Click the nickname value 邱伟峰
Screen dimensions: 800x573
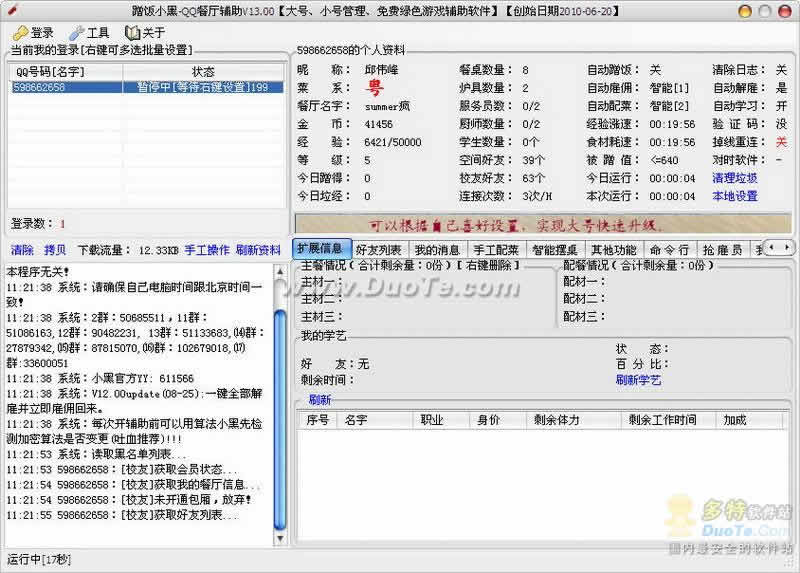pyautogui.click(x=381, y=70)
